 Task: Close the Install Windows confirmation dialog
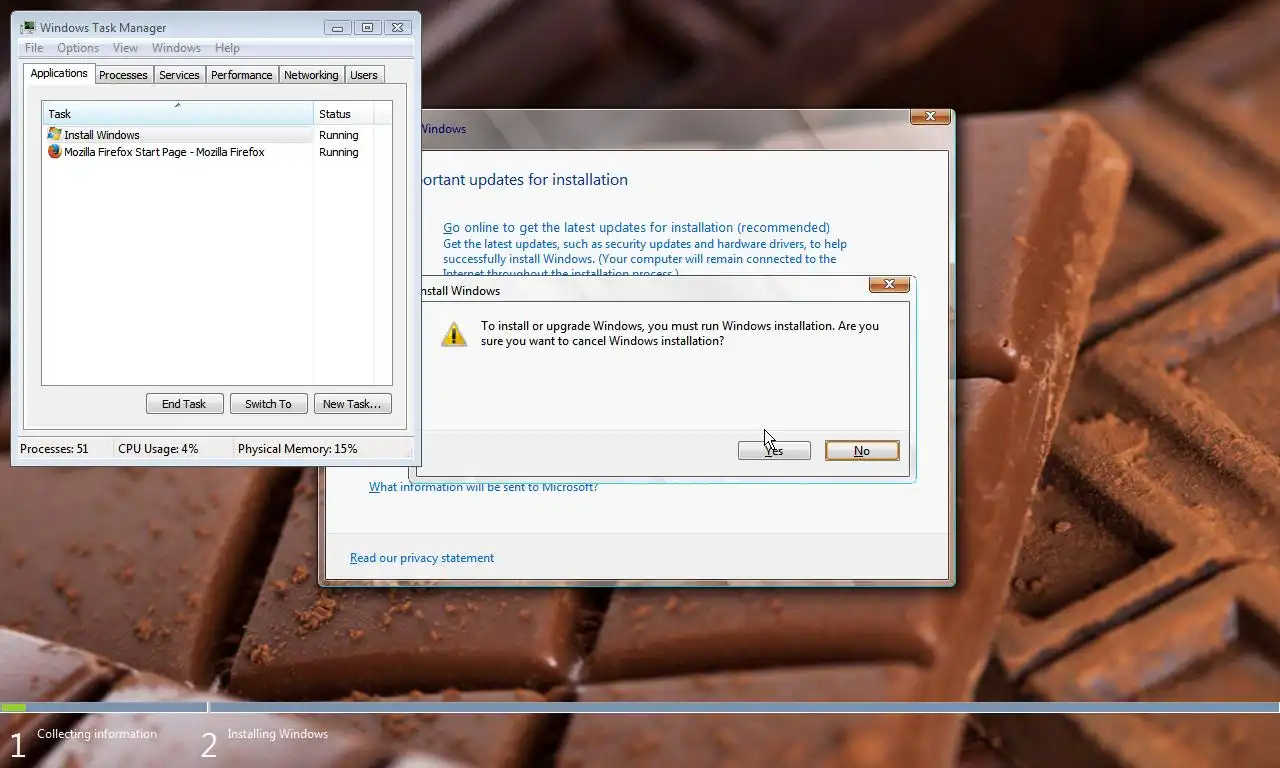click(x=889, y=285)
